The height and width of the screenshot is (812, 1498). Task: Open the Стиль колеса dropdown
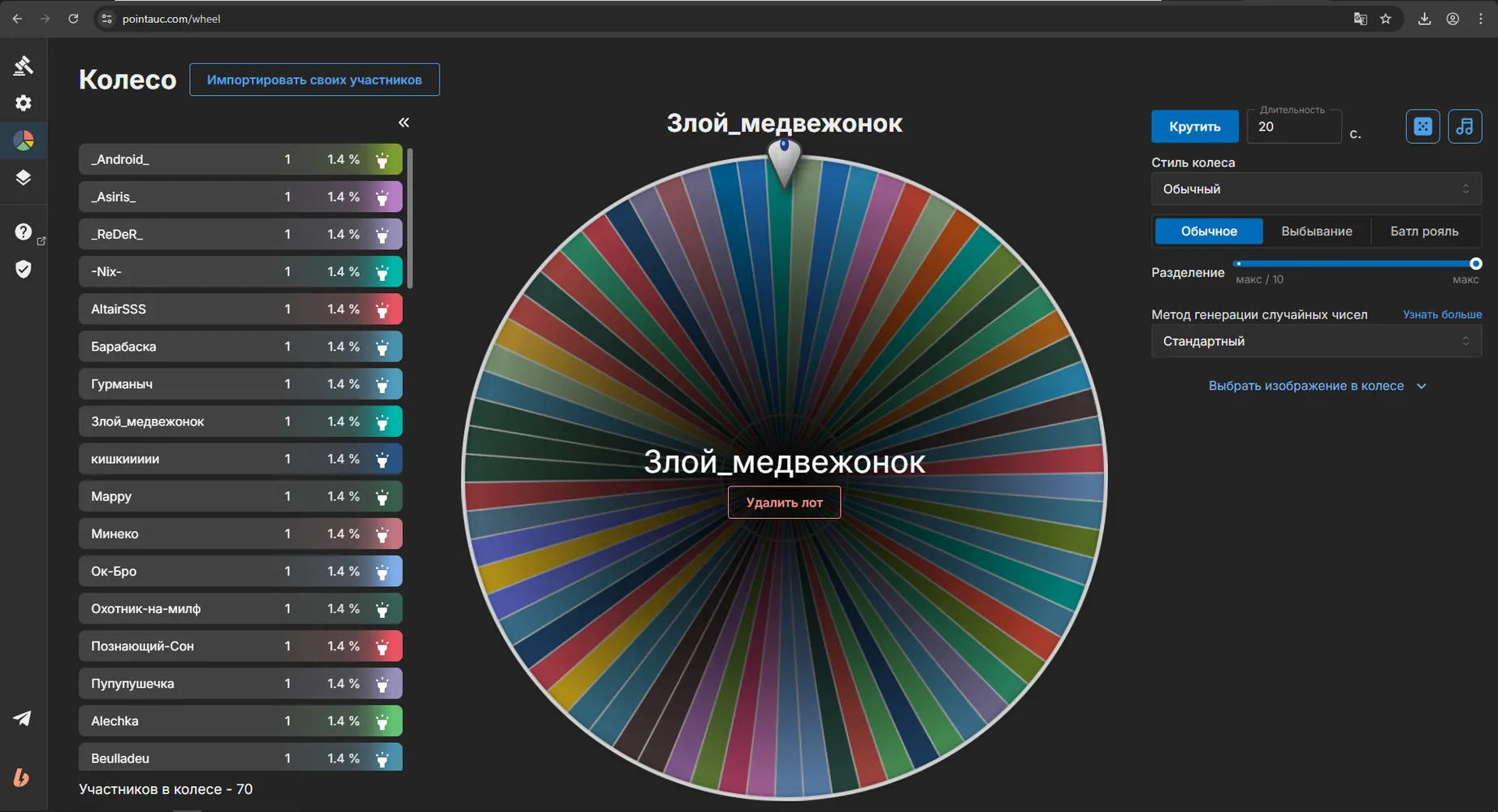(1316, 189)
